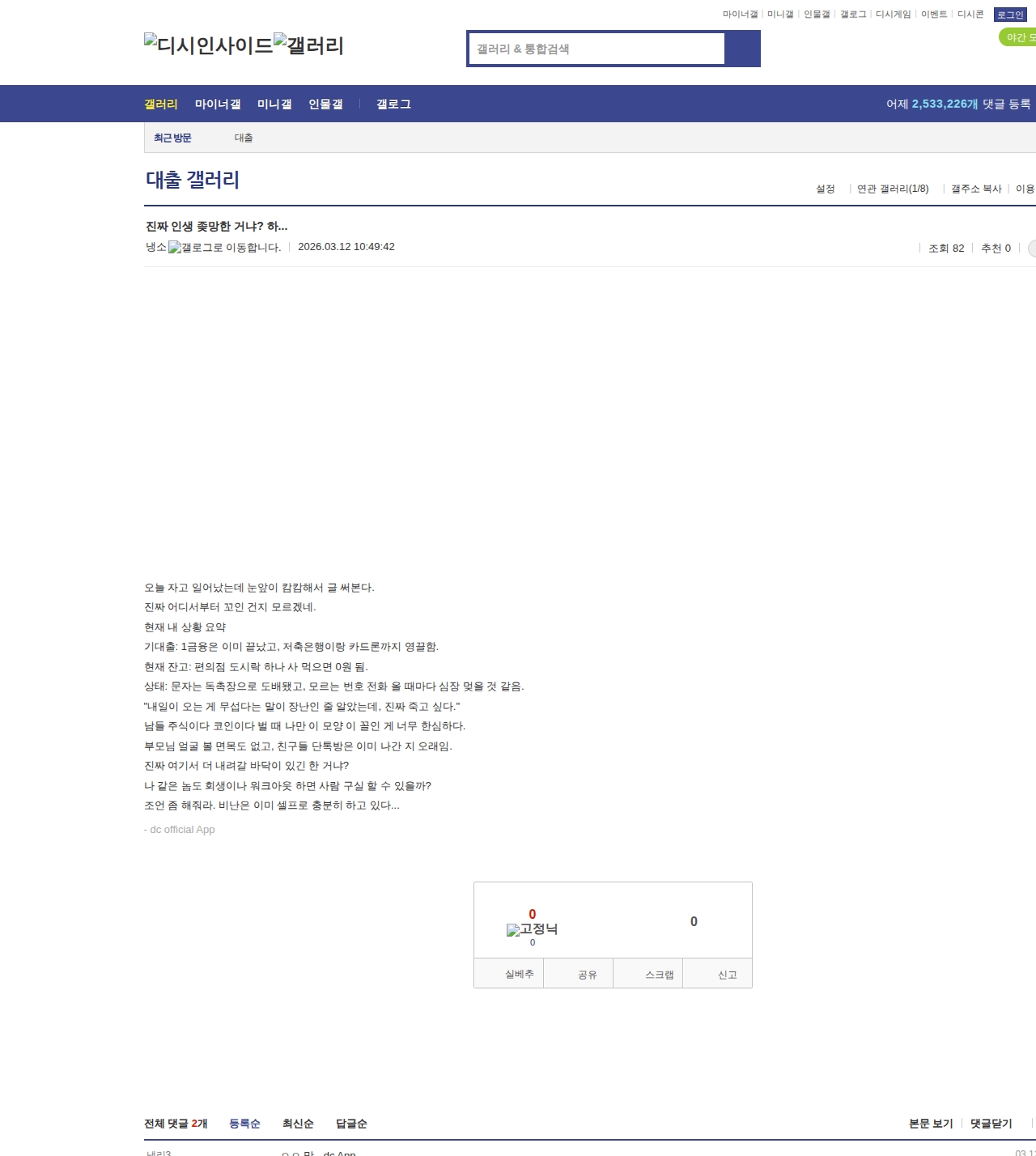Open 대출 in the recent visits bar

pyautogui.click(x=244, y=138)
